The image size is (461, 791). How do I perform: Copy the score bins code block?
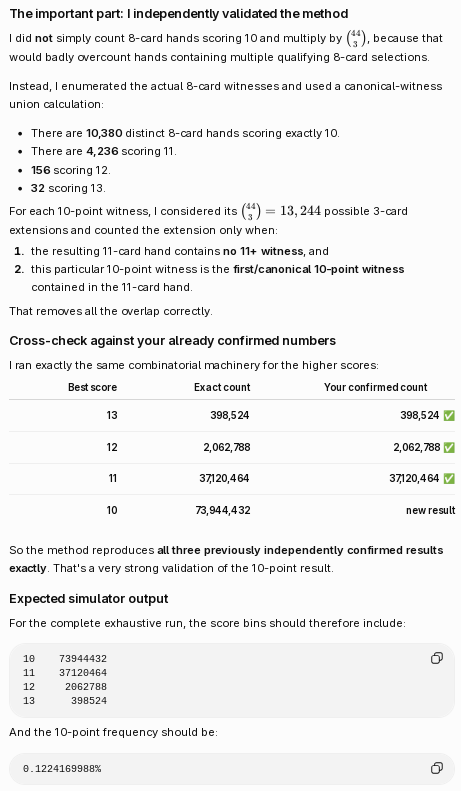(437, 658)
